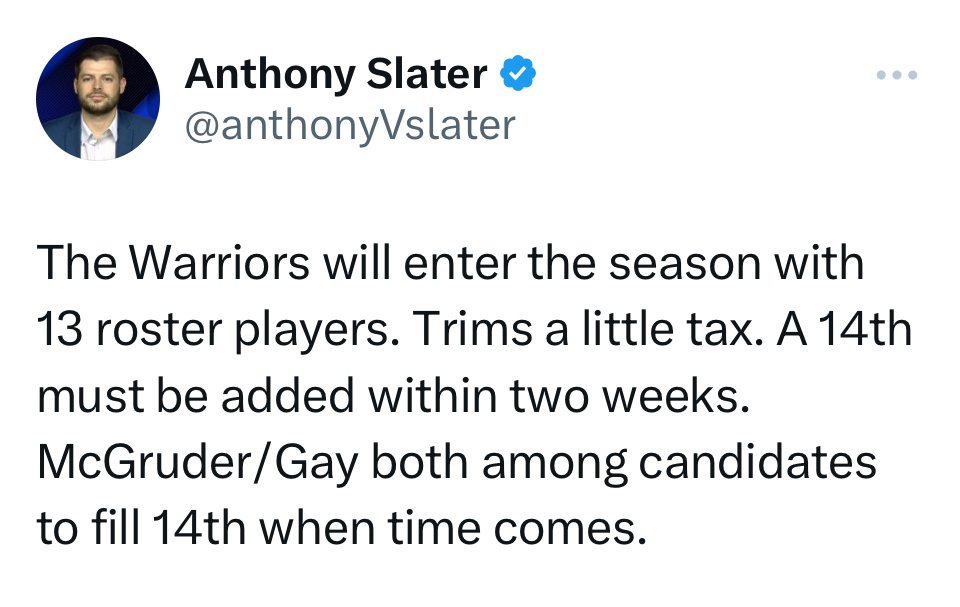The image size is (960, 607).
Task: Open the three-dot more options menu
Action: 896,75
